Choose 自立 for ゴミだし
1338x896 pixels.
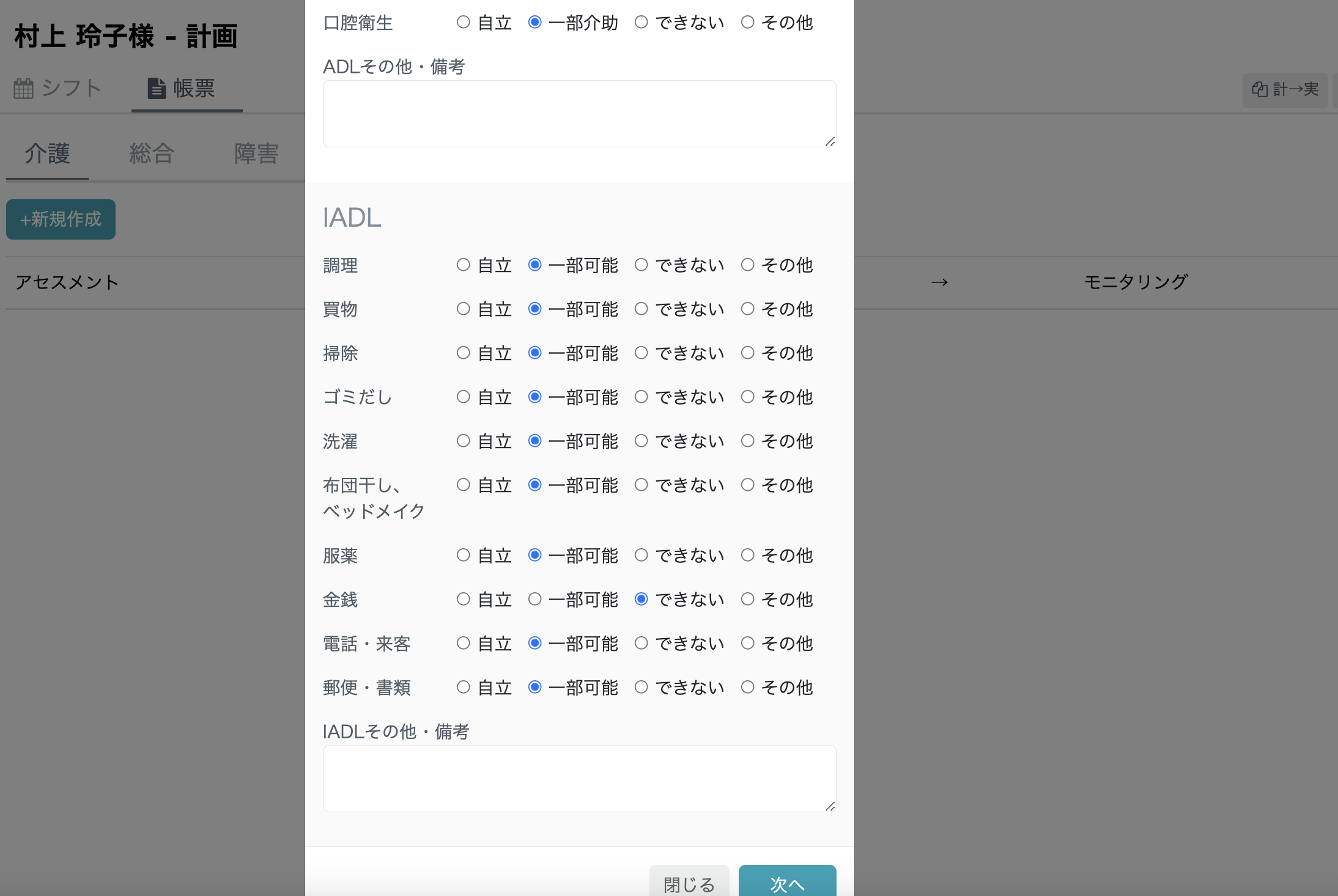pyautogui.click(x=463, y=397)
